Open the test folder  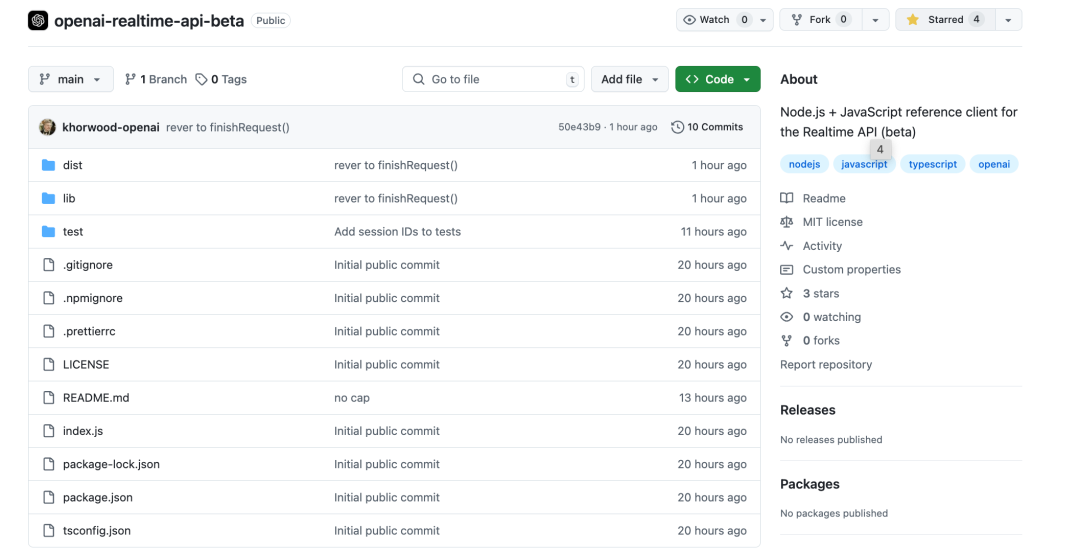73,232
